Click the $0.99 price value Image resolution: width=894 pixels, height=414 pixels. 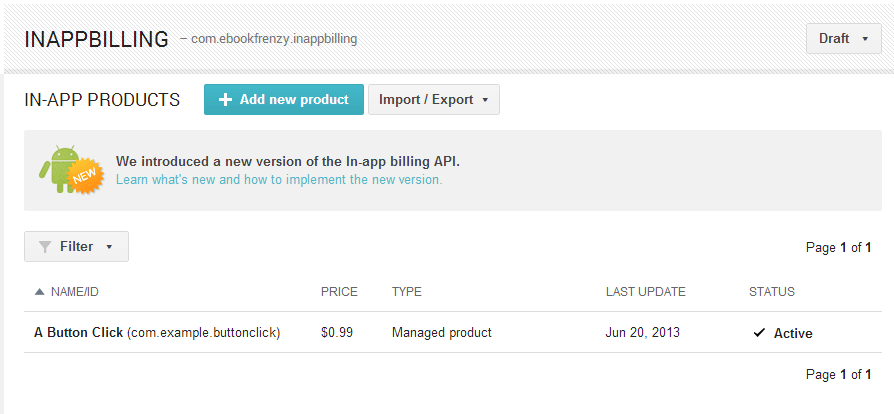pos(337,333)
